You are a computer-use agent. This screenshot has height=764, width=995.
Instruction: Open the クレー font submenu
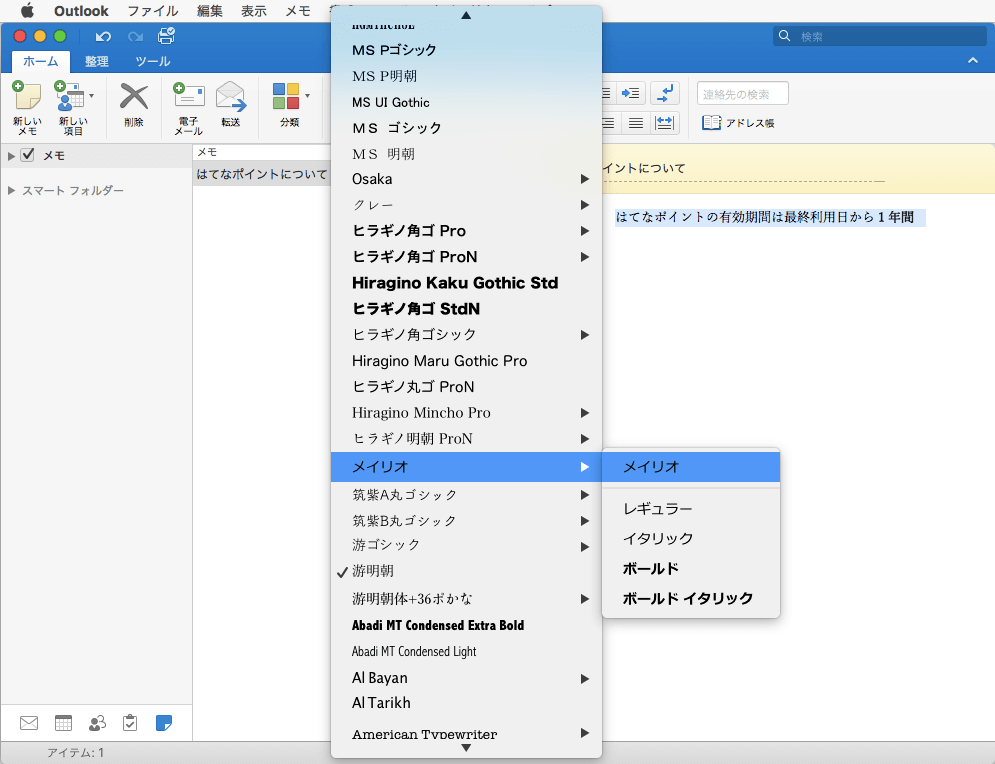[466, 205]
